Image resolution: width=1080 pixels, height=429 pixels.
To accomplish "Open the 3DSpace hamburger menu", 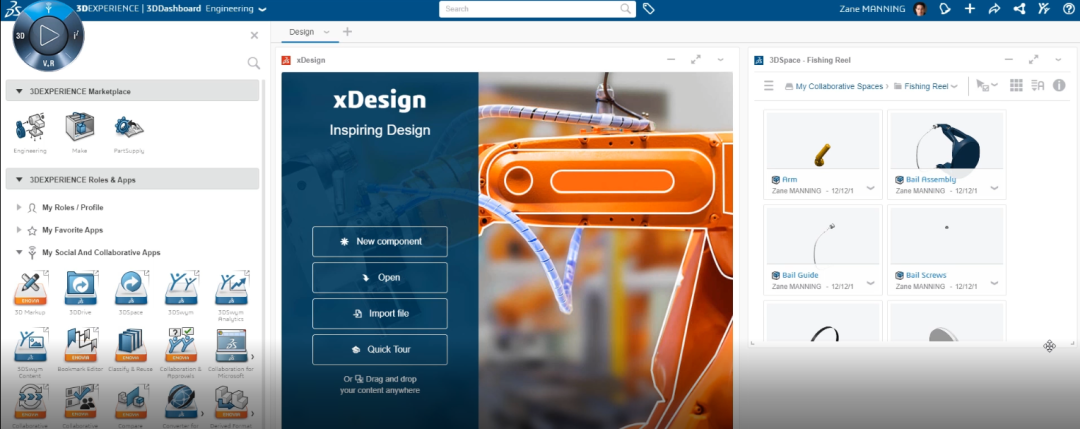I will click(x=769, y=86).
